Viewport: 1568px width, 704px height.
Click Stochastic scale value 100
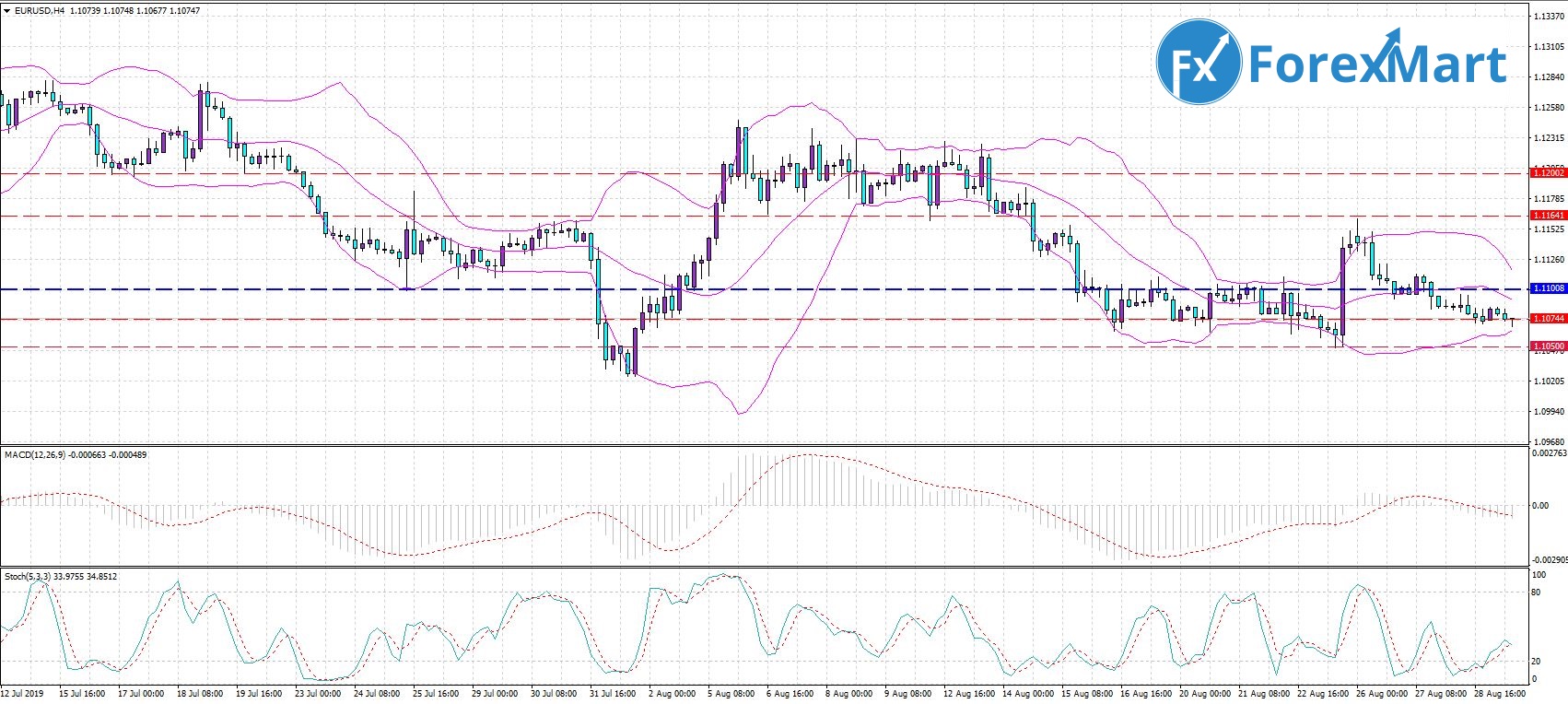pos(1539,575)
